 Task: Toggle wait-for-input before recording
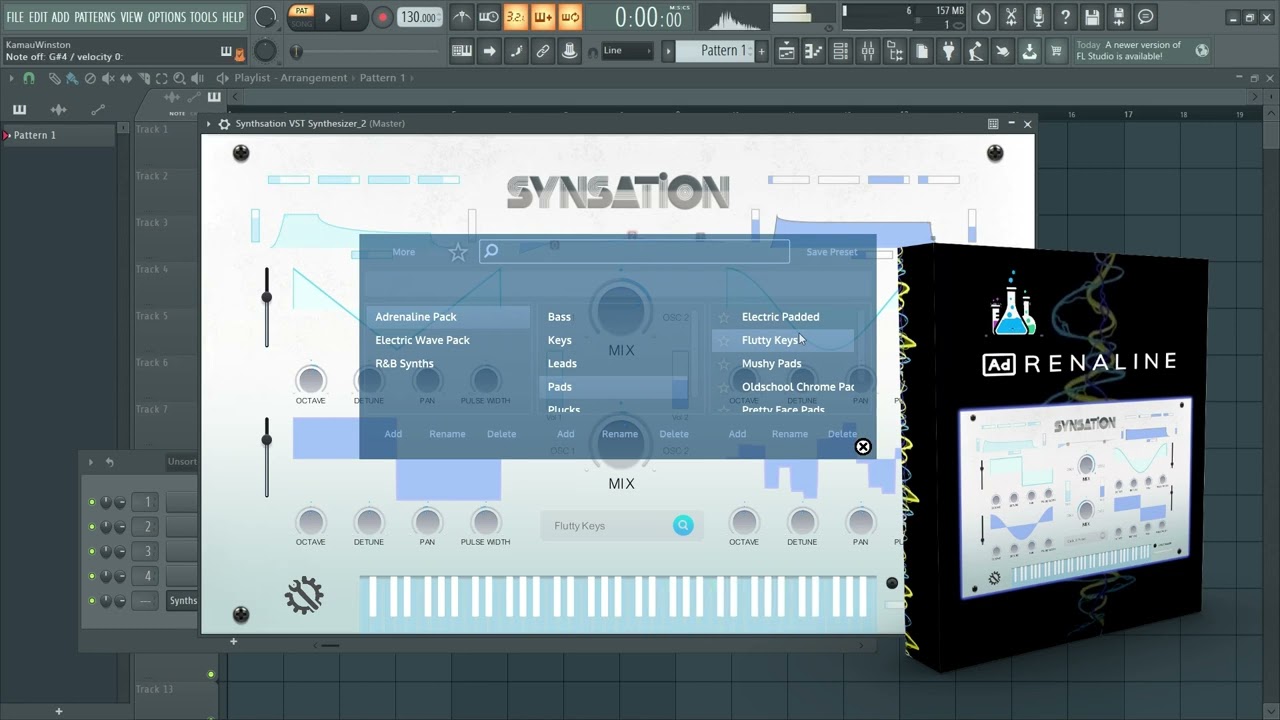pos(488,17)
